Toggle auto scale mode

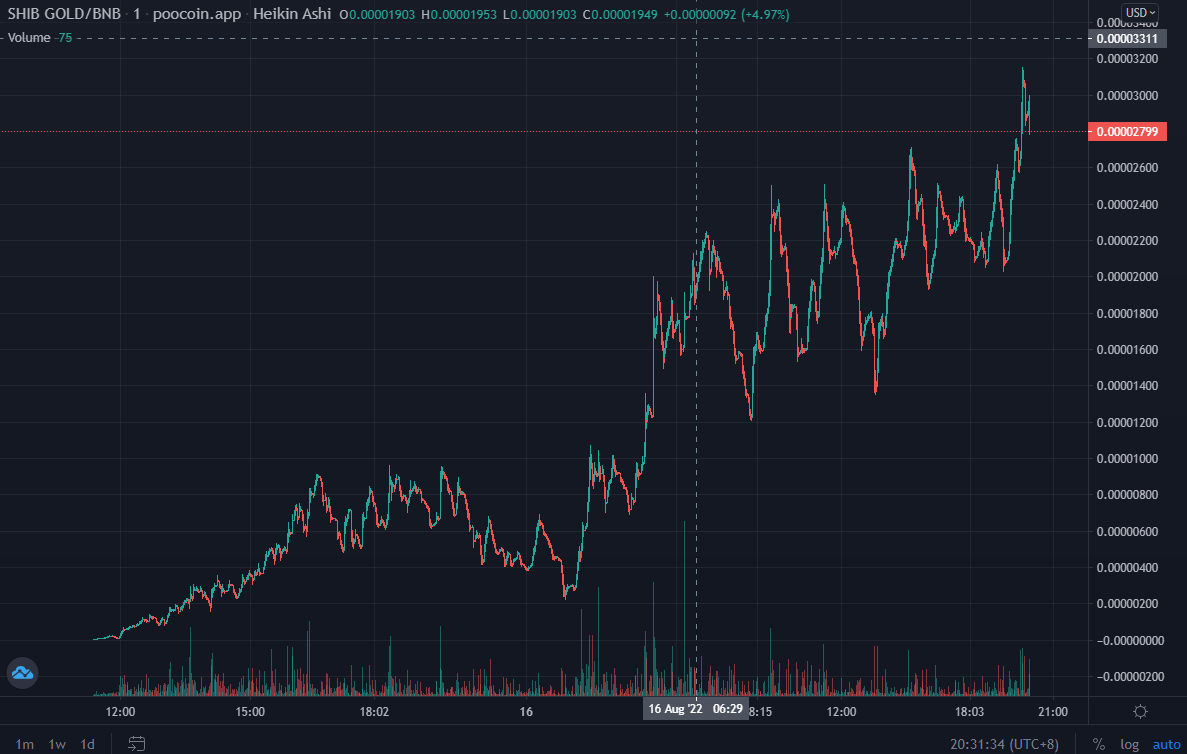(x=1167, y=744)
